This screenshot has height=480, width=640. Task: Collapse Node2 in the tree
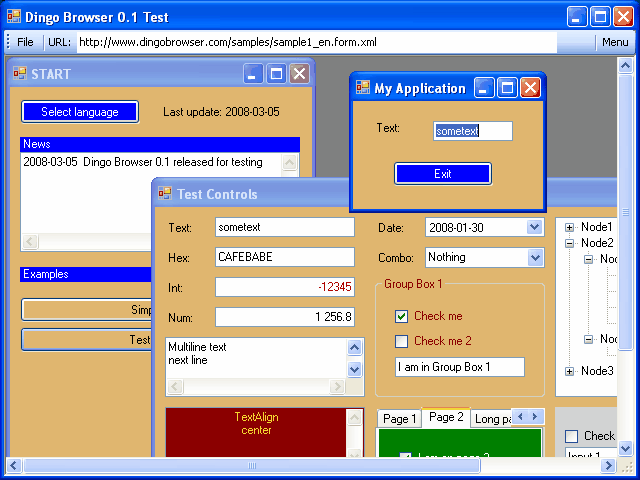coord(569,244)
